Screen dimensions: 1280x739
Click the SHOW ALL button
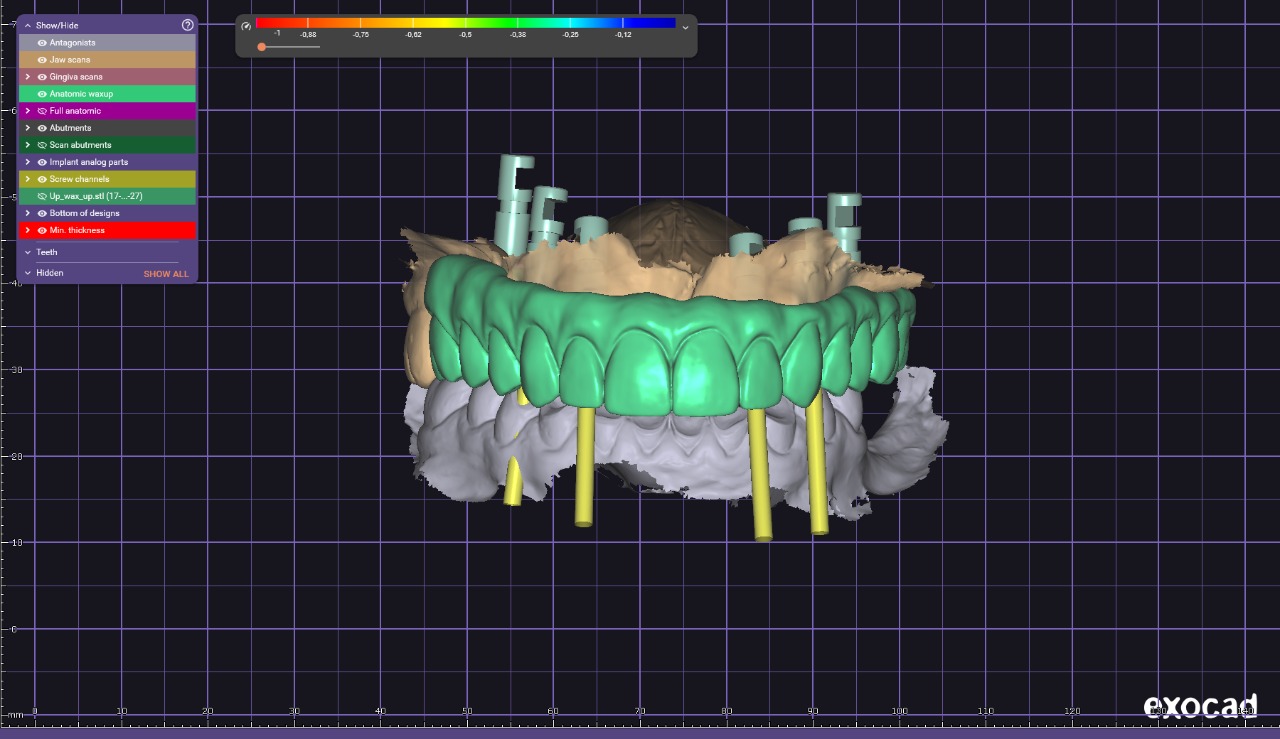pyautogui.click(x=165, y=274)
